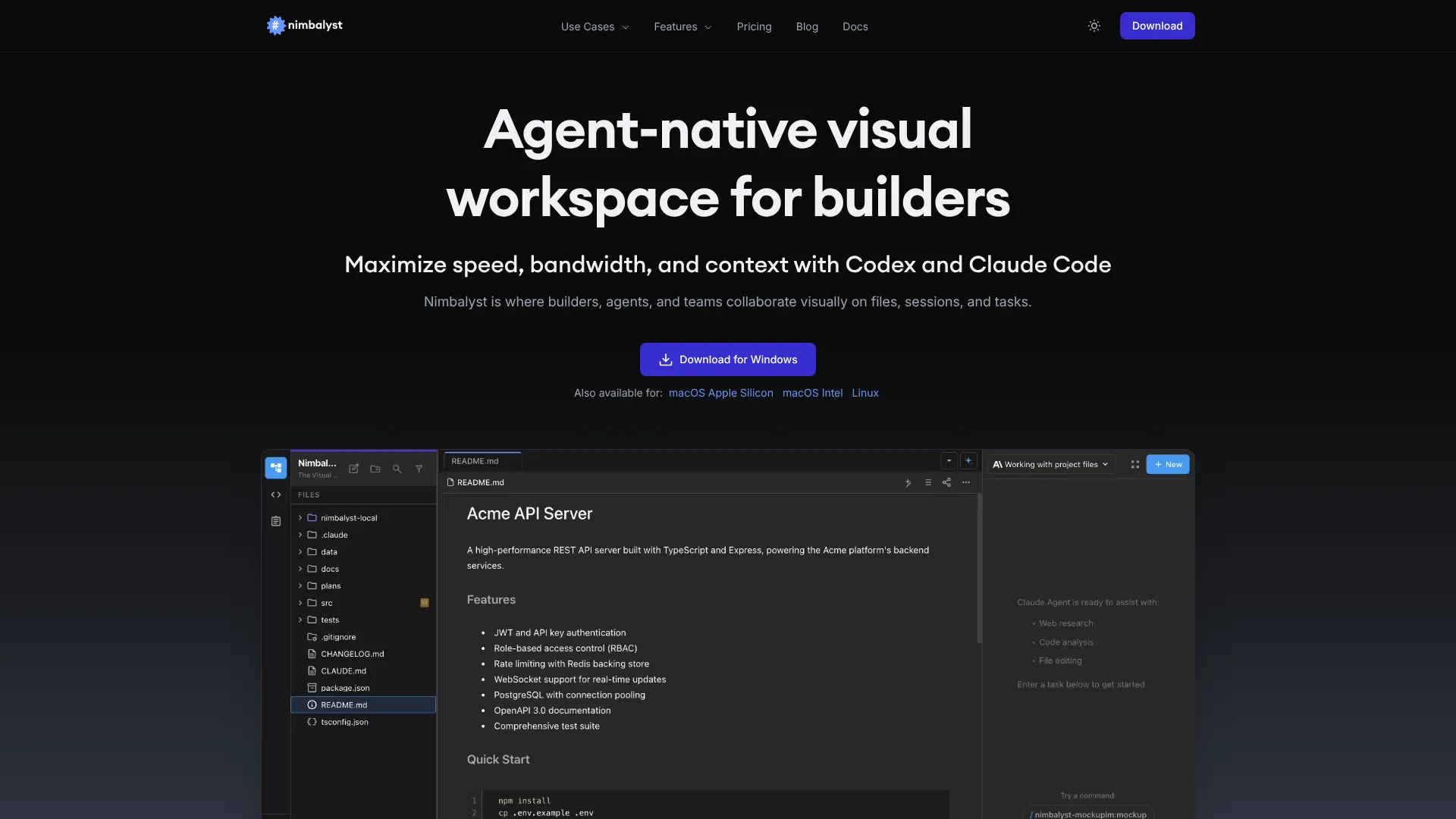Open the Pricing nav item
Image resolution: width=1456 pixels, height=819 pixels.
[754, 27]
